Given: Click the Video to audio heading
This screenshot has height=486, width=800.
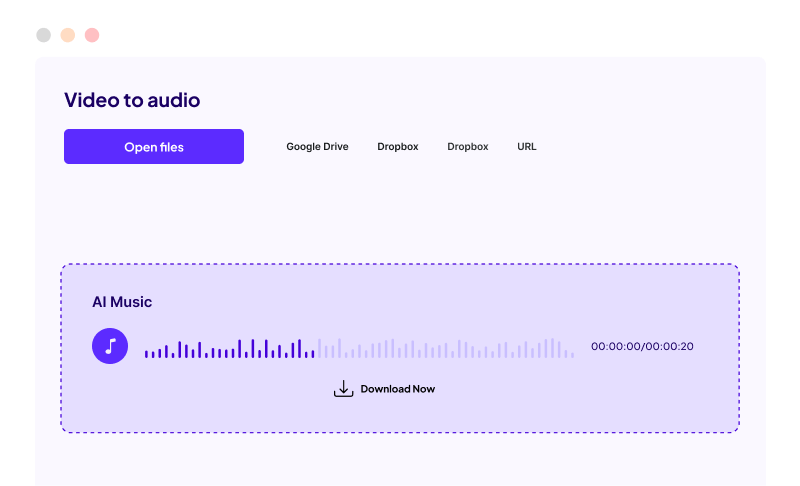Looking at the screenshot, I should [132, 100].
